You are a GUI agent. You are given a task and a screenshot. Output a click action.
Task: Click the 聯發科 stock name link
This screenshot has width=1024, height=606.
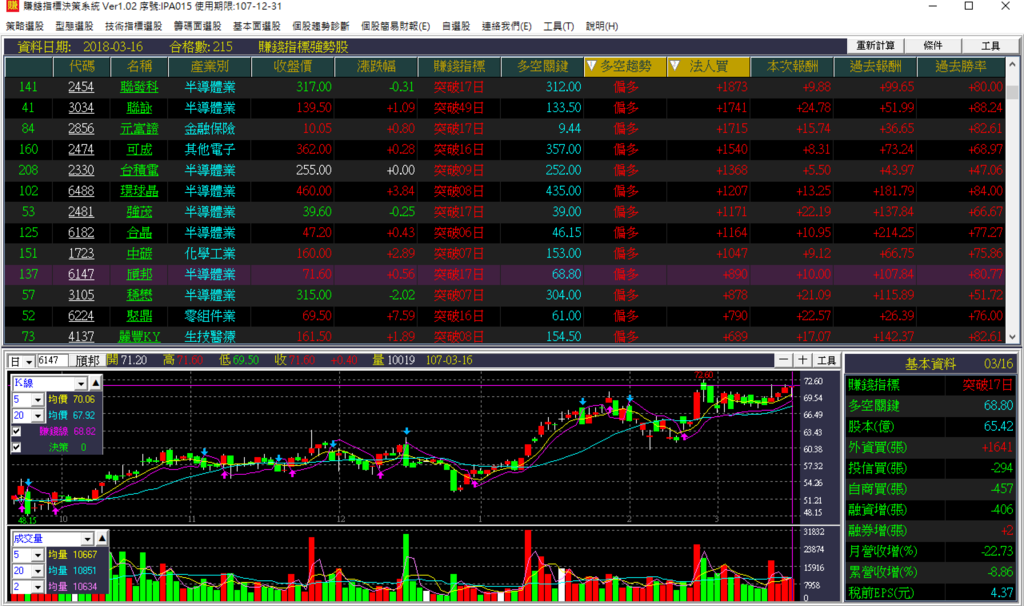[139, 87]
